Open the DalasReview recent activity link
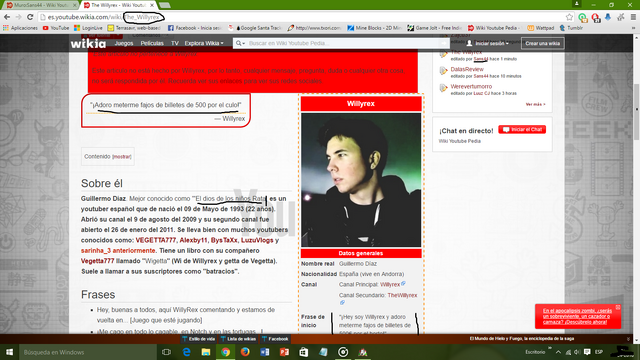640x360 pixels. click(x=467, y=69)
